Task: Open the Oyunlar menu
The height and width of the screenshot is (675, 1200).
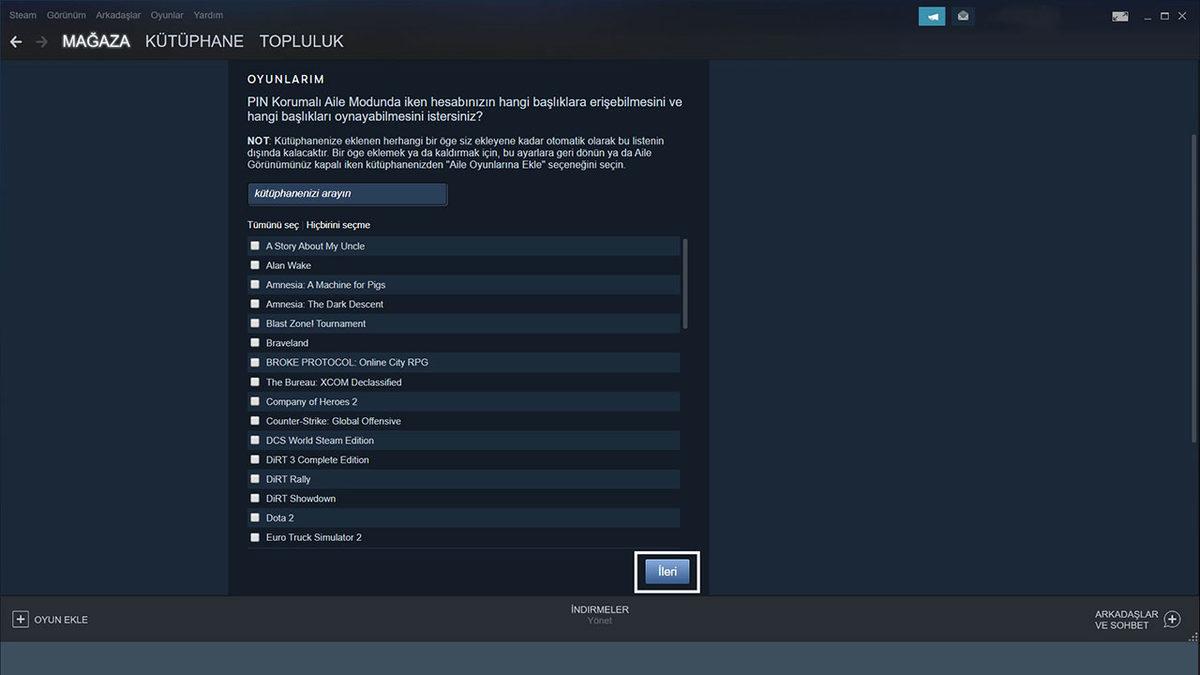Action: click(166, 14)
